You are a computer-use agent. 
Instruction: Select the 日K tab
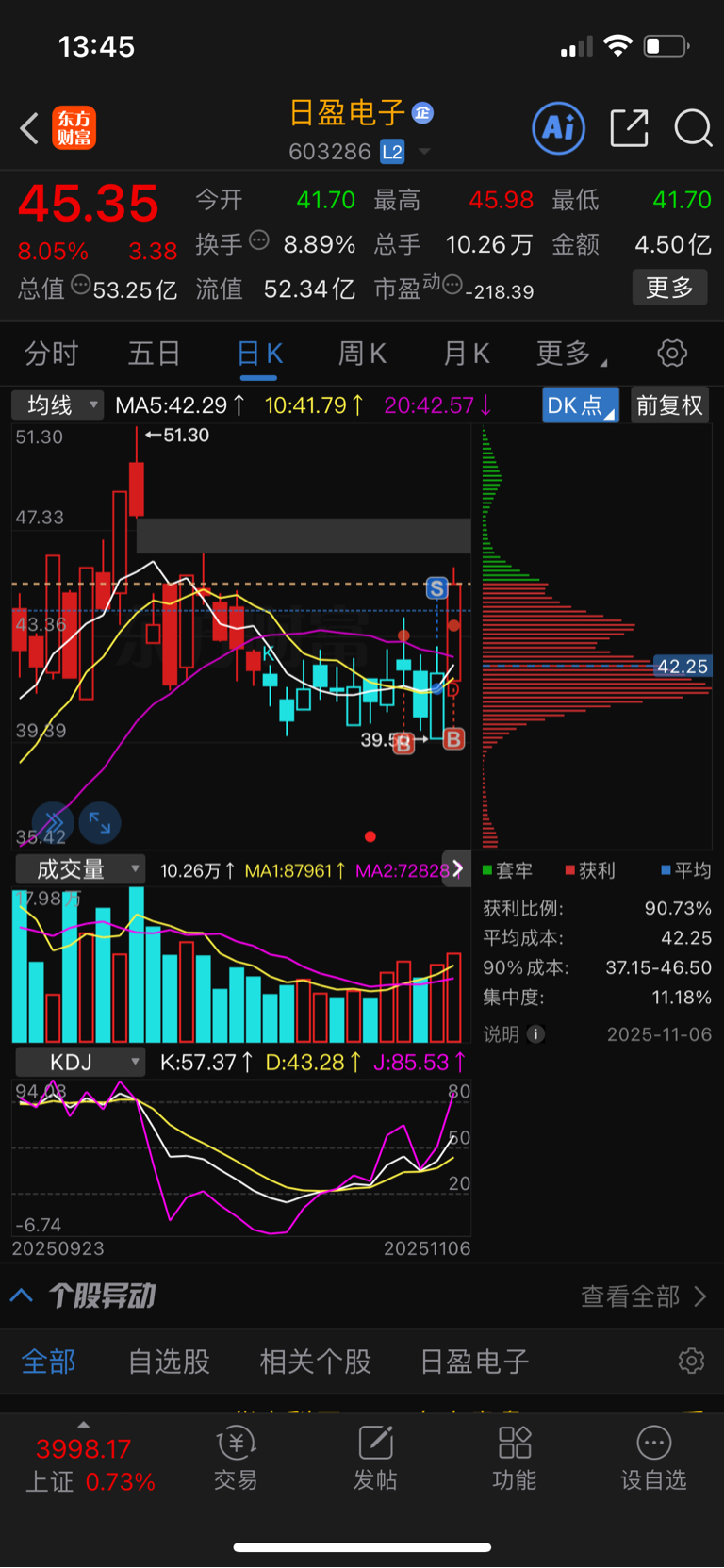[259, 354]
